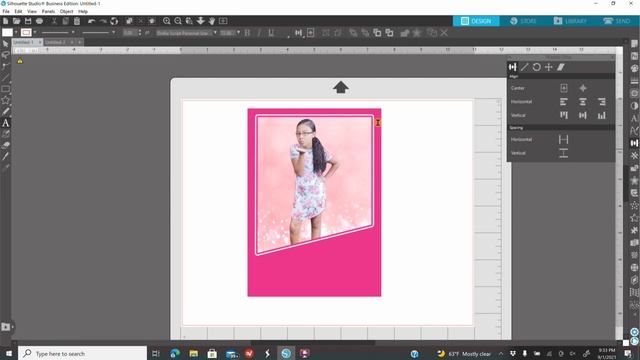Viewport: 640px width, 360px height.
Task: Click the yellow warning triangle icon
Action: [x=20, y=61]
